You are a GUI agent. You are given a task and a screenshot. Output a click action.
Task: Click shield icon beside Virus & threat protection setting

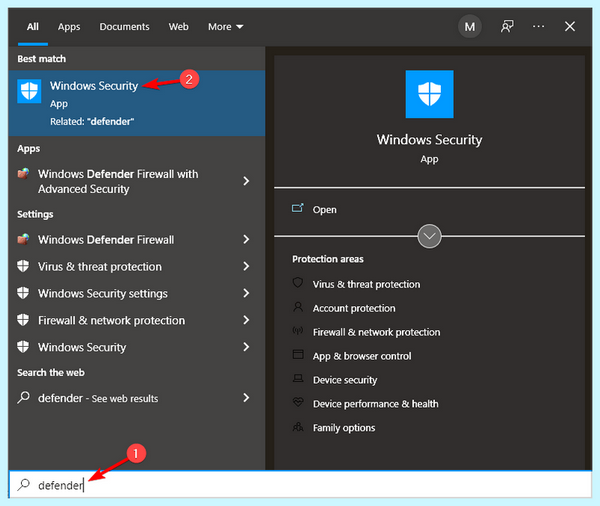23,266
